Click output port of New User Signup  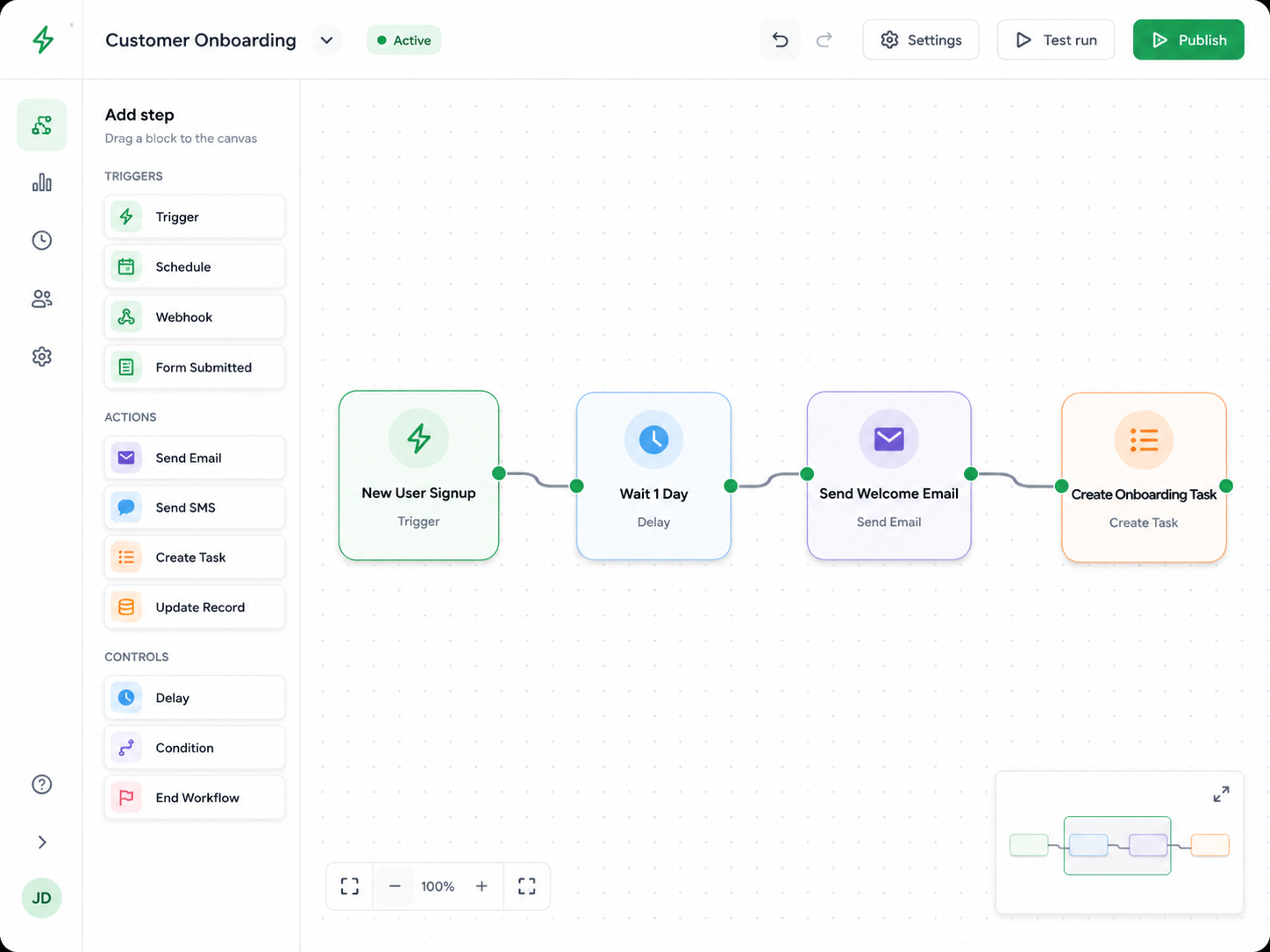coord(499,473)
